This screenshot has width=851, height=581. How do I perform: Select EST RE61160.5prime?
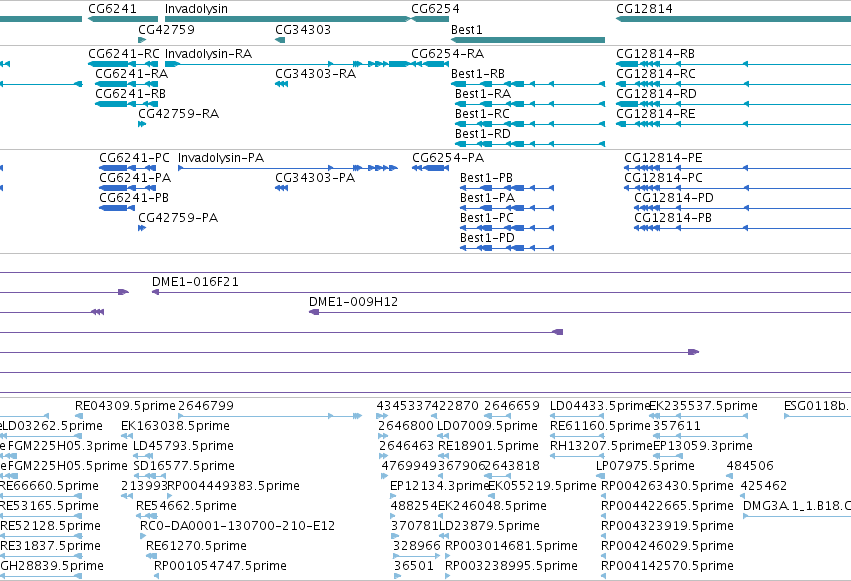point(600,426)
